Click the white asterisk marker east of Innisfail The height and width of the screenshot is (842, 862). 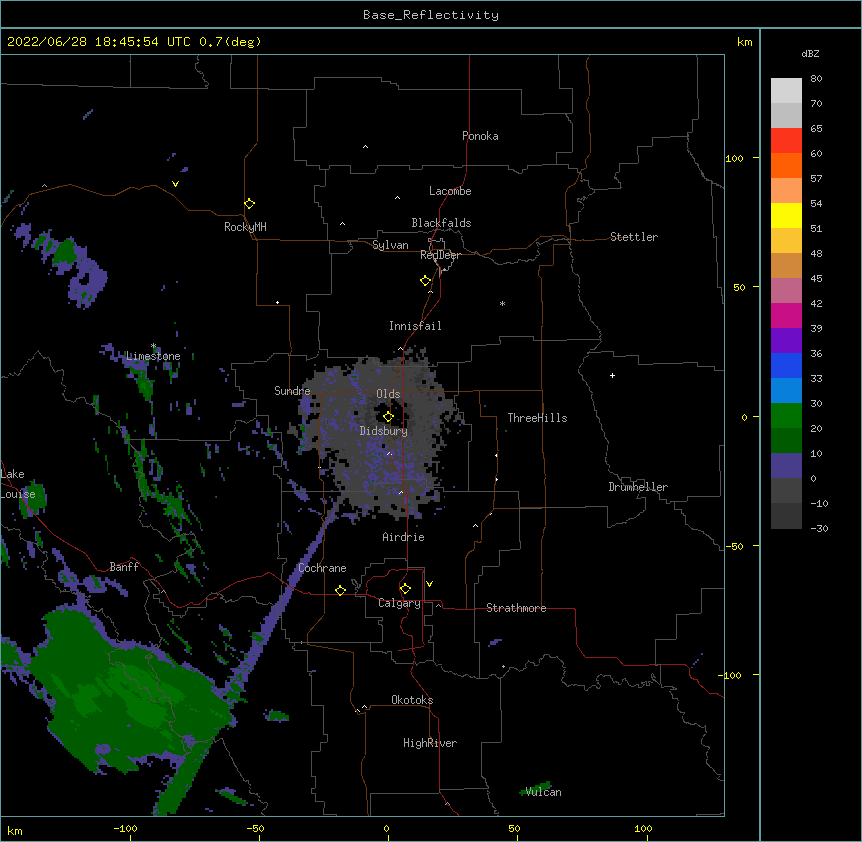502,303
